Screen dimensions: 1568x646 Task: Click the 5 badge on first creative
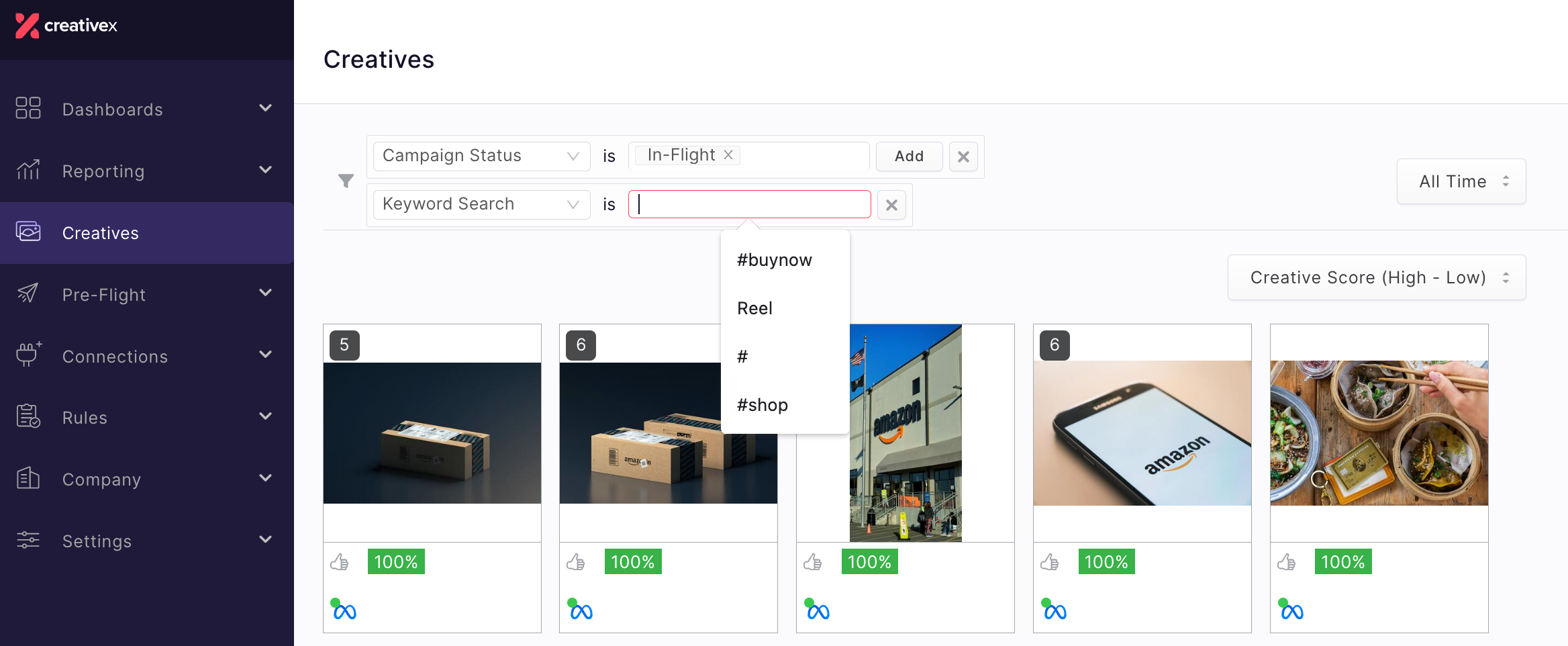[x=344, y=345]
